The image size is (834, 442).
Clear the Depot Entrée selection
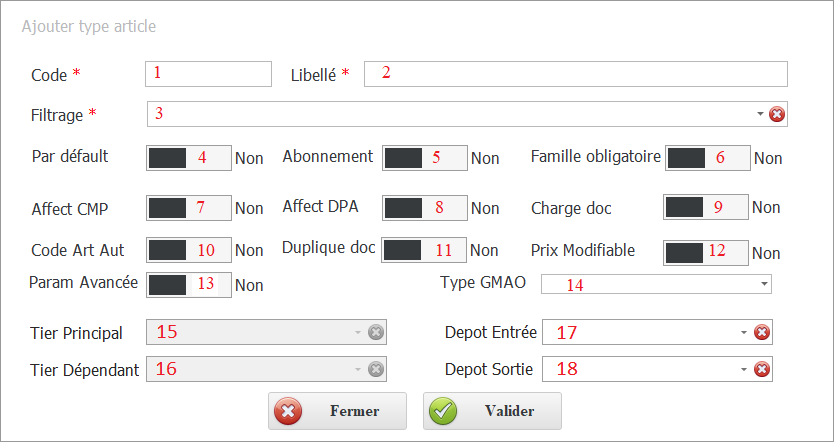761,332
